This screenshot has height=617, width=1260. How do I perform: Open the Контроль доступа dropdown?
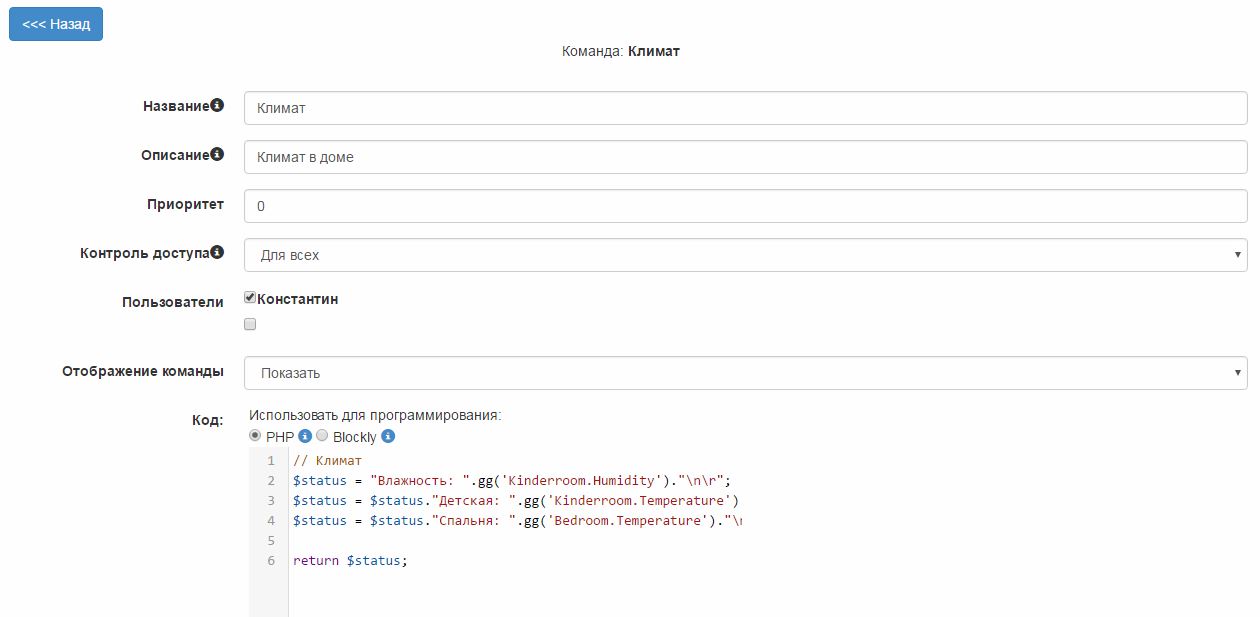[x=745, y=255]
